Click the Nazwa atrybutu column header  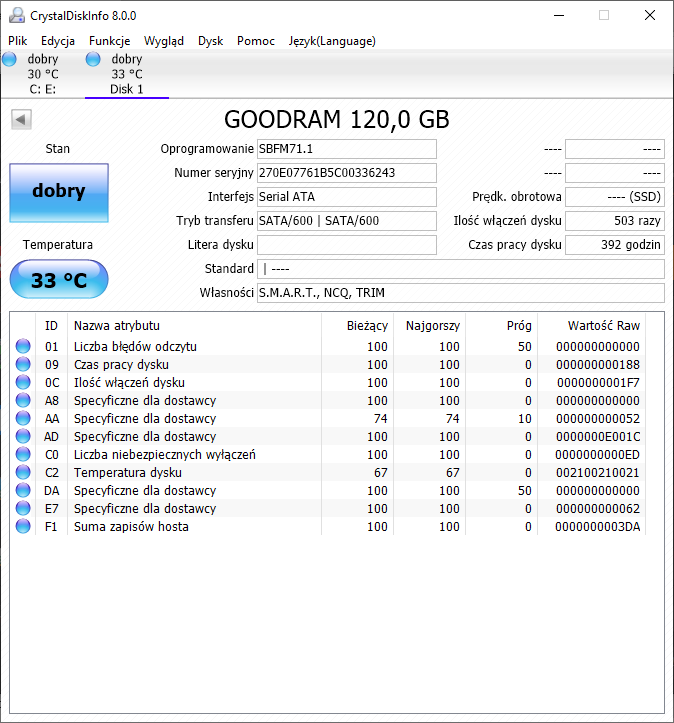194,326
